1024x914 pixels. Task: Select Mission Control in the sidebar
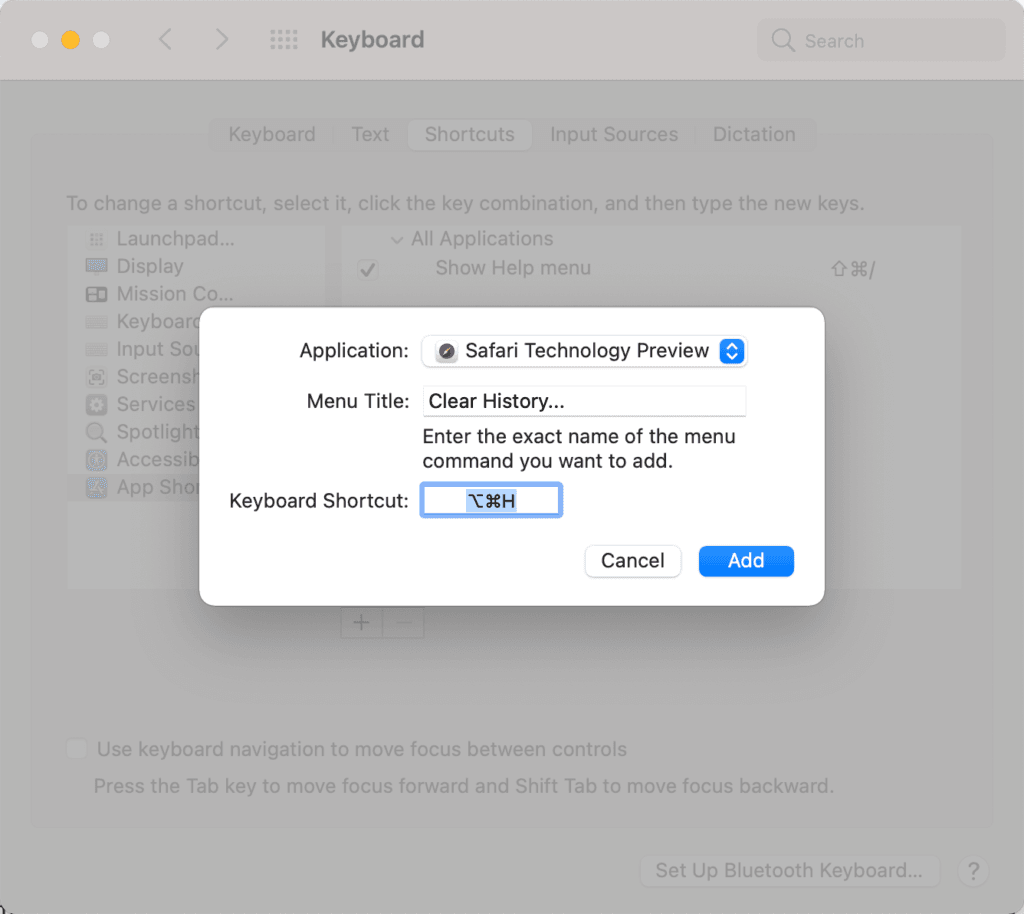coord(196,294)
